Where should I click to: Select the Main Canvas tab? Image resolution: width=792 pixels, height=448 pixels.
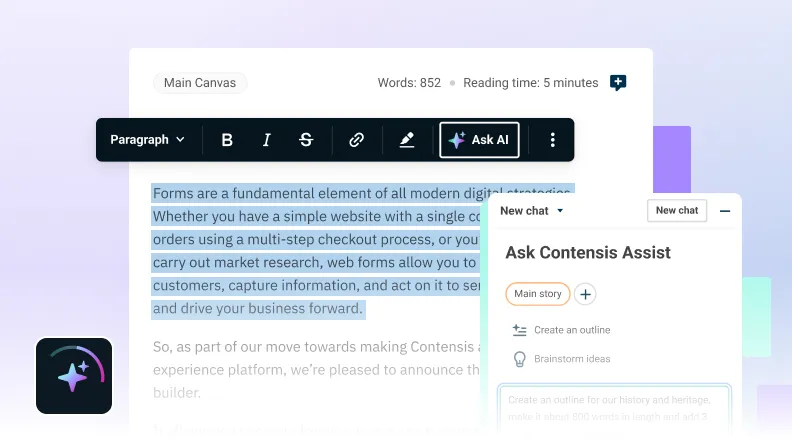(200, 83)
